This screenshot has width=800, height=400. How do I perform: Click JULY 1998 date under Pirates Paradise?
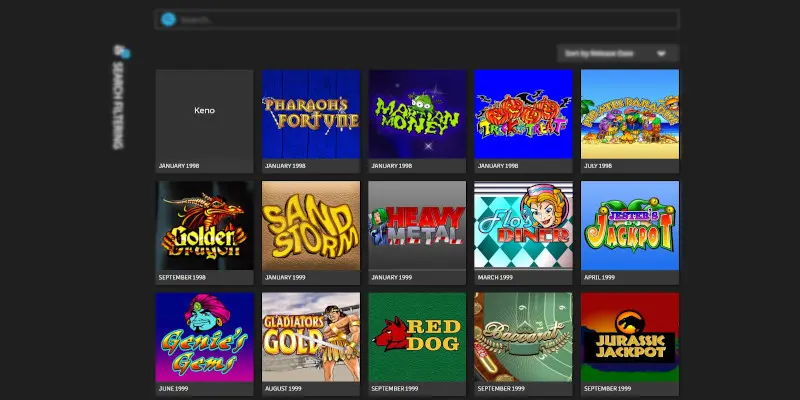point(598,166)
